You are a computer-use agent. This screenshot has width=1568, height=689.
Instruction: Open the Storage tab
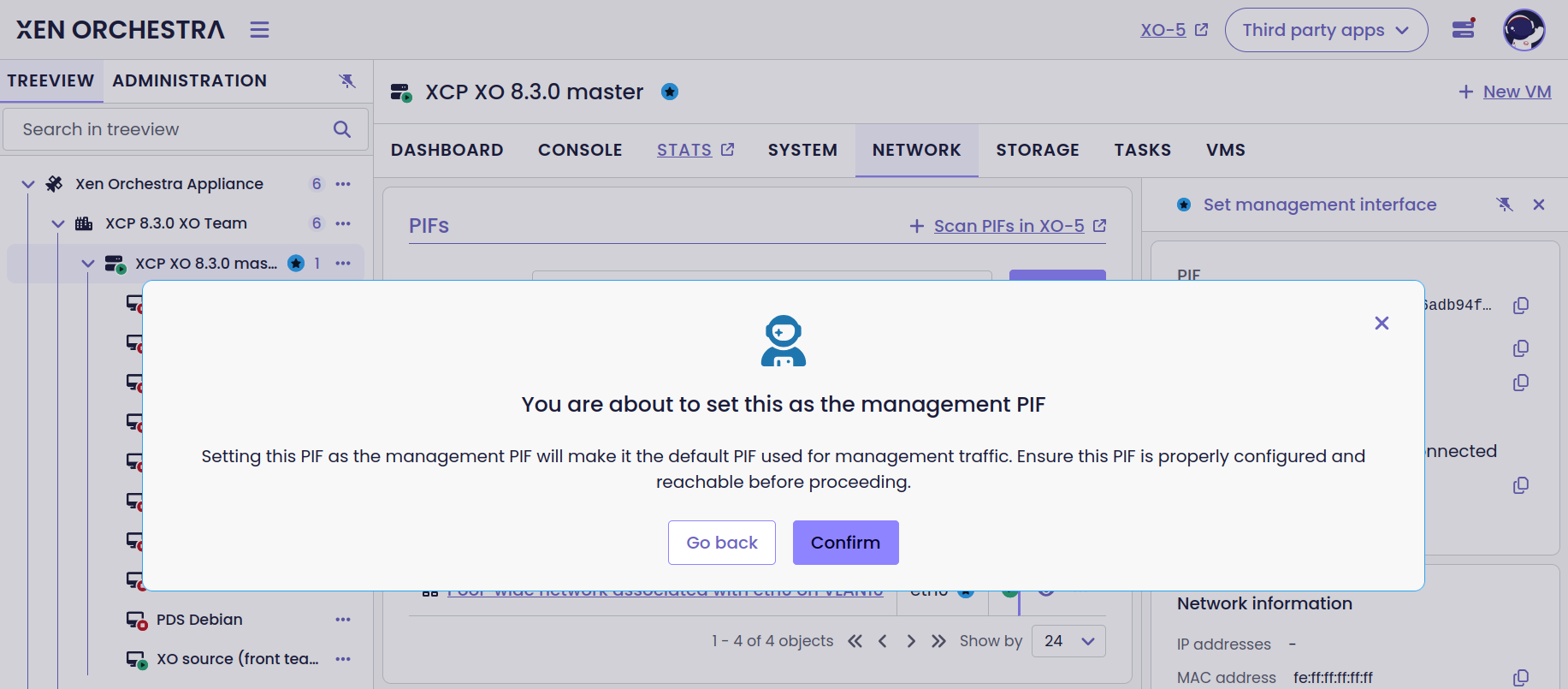tap(1038, 150)
